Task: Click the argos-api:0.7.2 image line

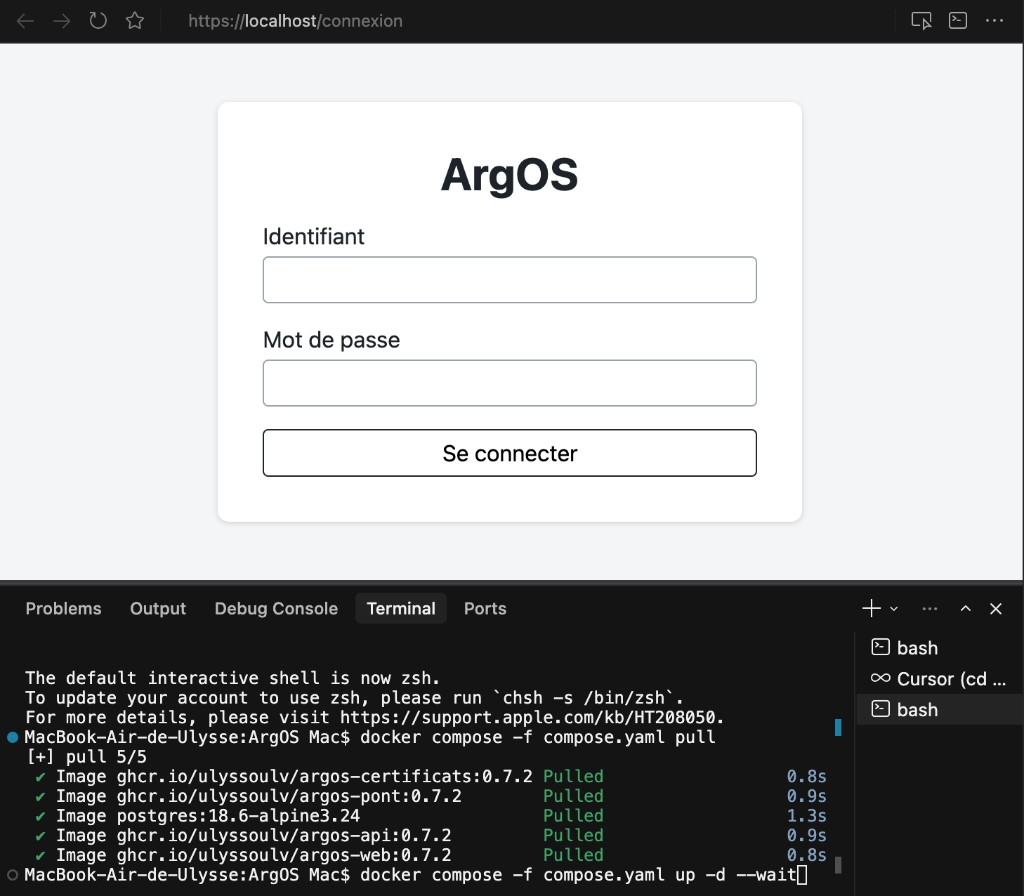Action: click(x=253, y=835)
